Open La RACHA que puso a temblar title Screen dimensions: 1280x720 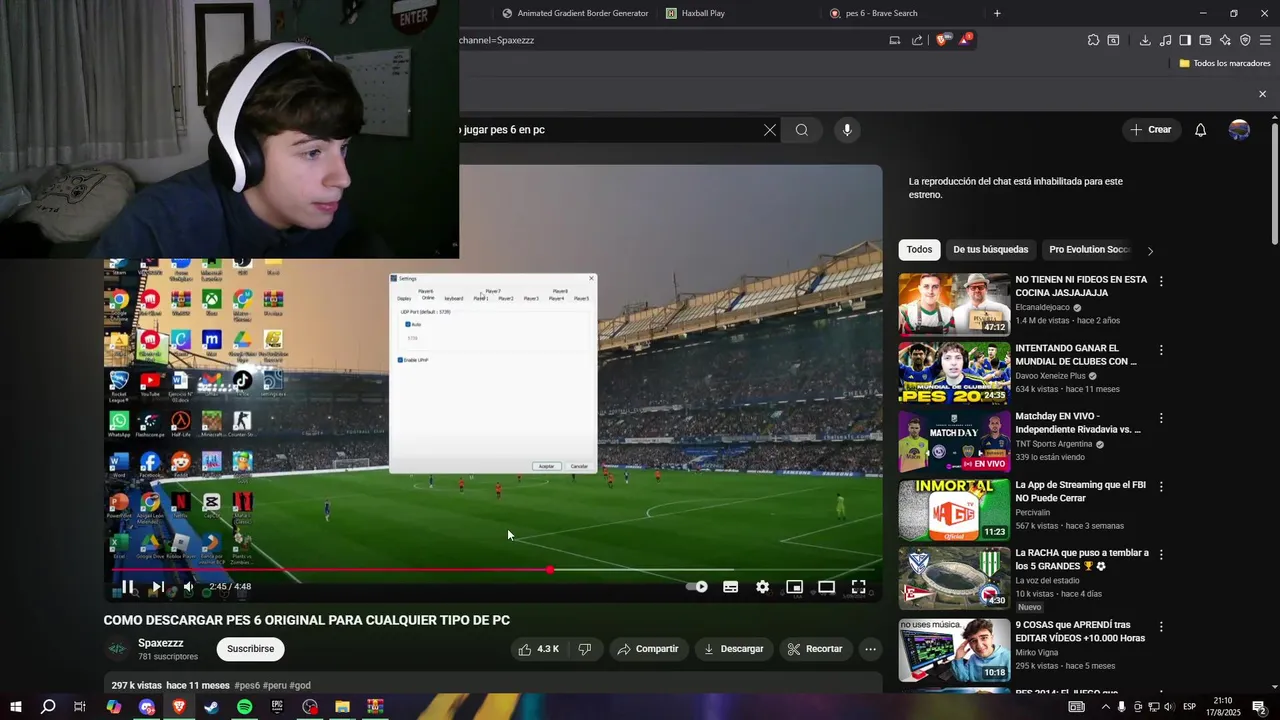(x=1082, y=559)
